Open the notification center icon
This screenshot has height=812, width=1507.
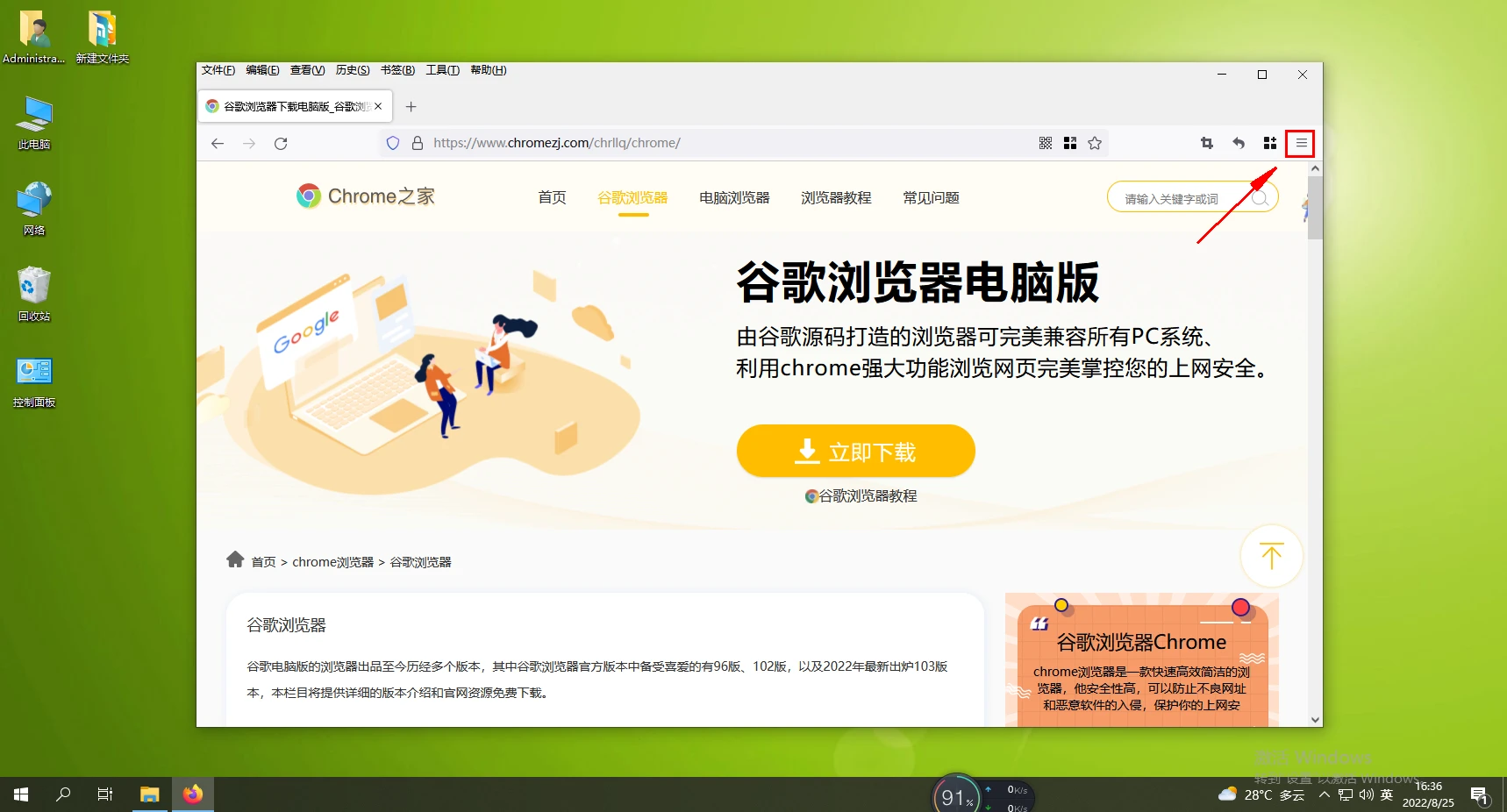(1480, 796)
